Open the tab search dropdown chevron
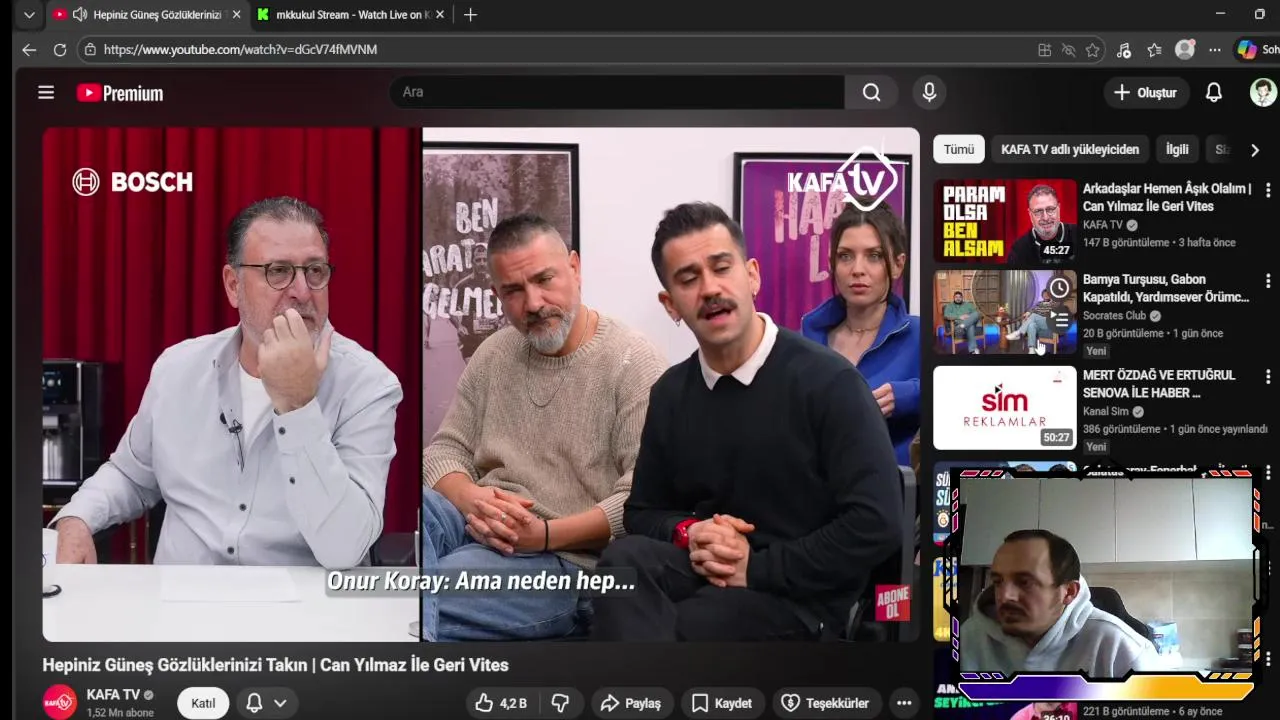 (29, 15)
